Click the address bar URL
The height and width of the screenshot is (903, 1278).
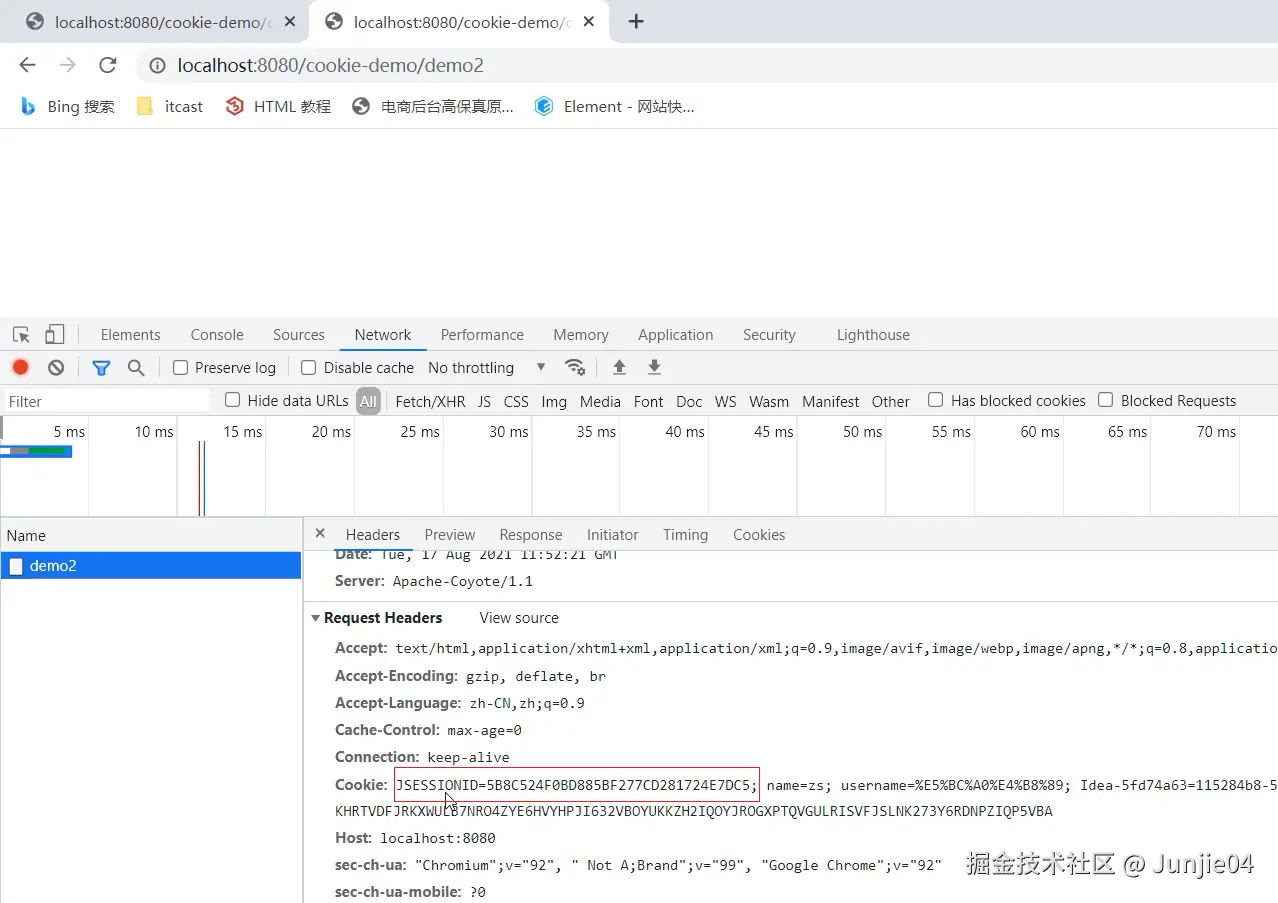click(331, 65)
